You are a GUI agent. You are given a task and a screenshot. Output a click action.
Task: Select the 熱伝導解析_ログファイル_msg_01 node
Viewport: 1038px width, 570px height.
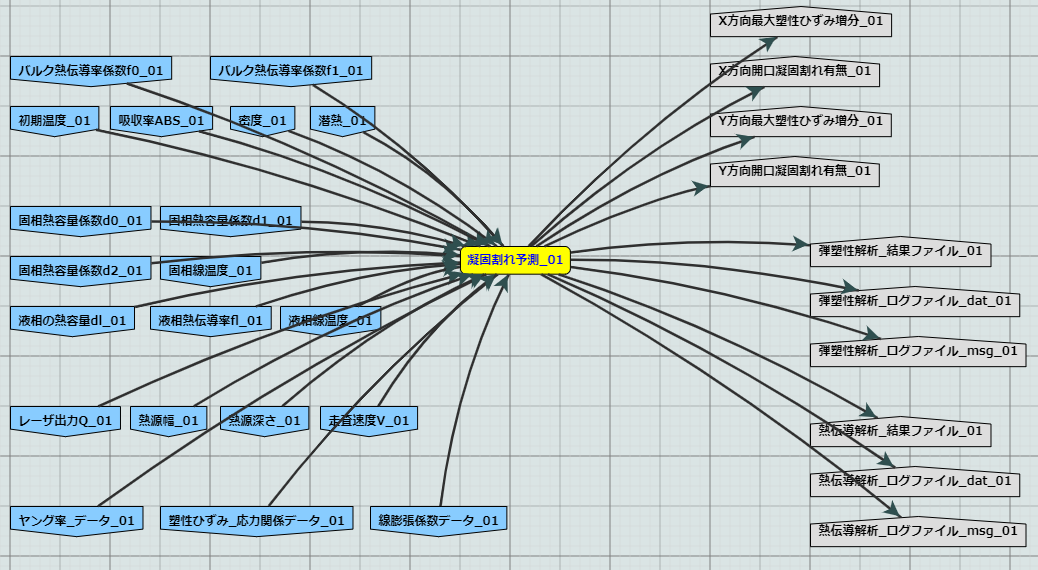(918, 532)
